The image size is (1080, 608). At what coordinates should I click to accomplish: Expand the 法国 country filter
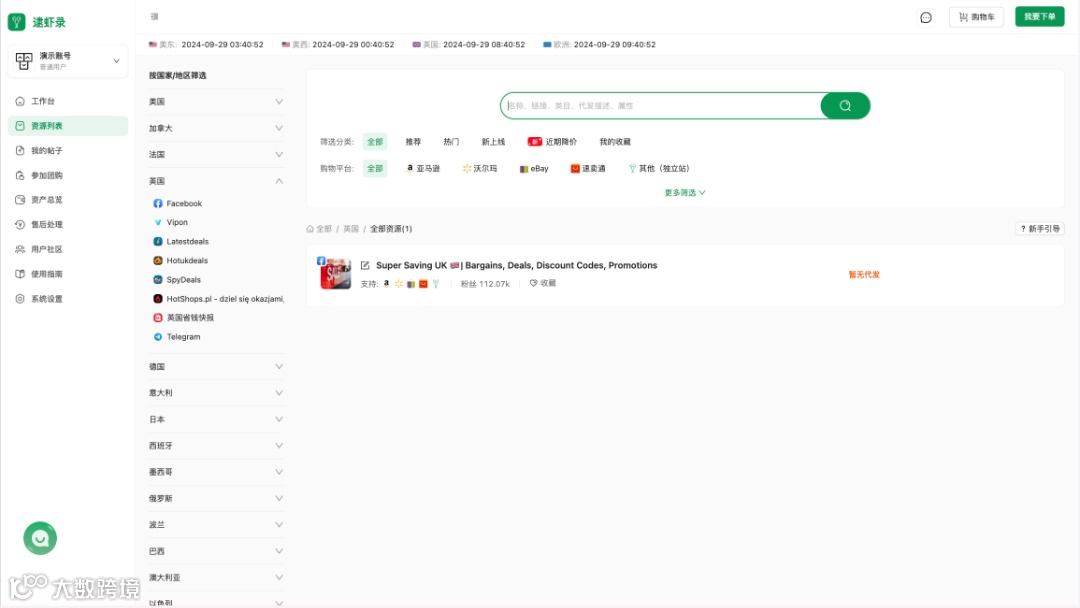click(x=216, y=155)
